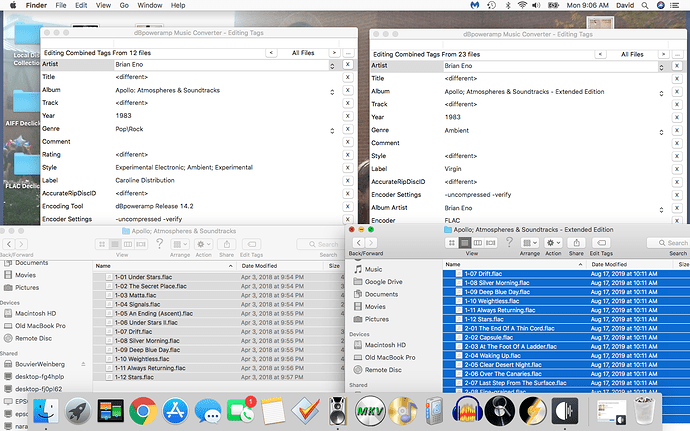
Task: Open Google Chrome from the Dock
Action: coord(143,411)
